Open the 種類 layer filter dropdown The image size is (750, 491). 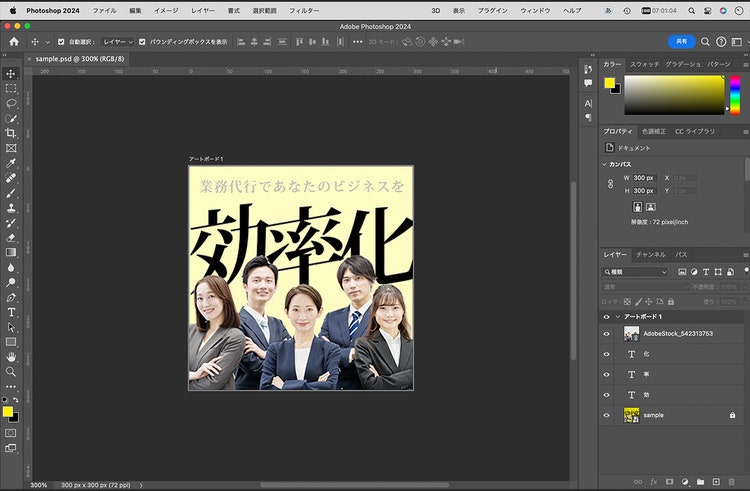(x=634, y=272)
